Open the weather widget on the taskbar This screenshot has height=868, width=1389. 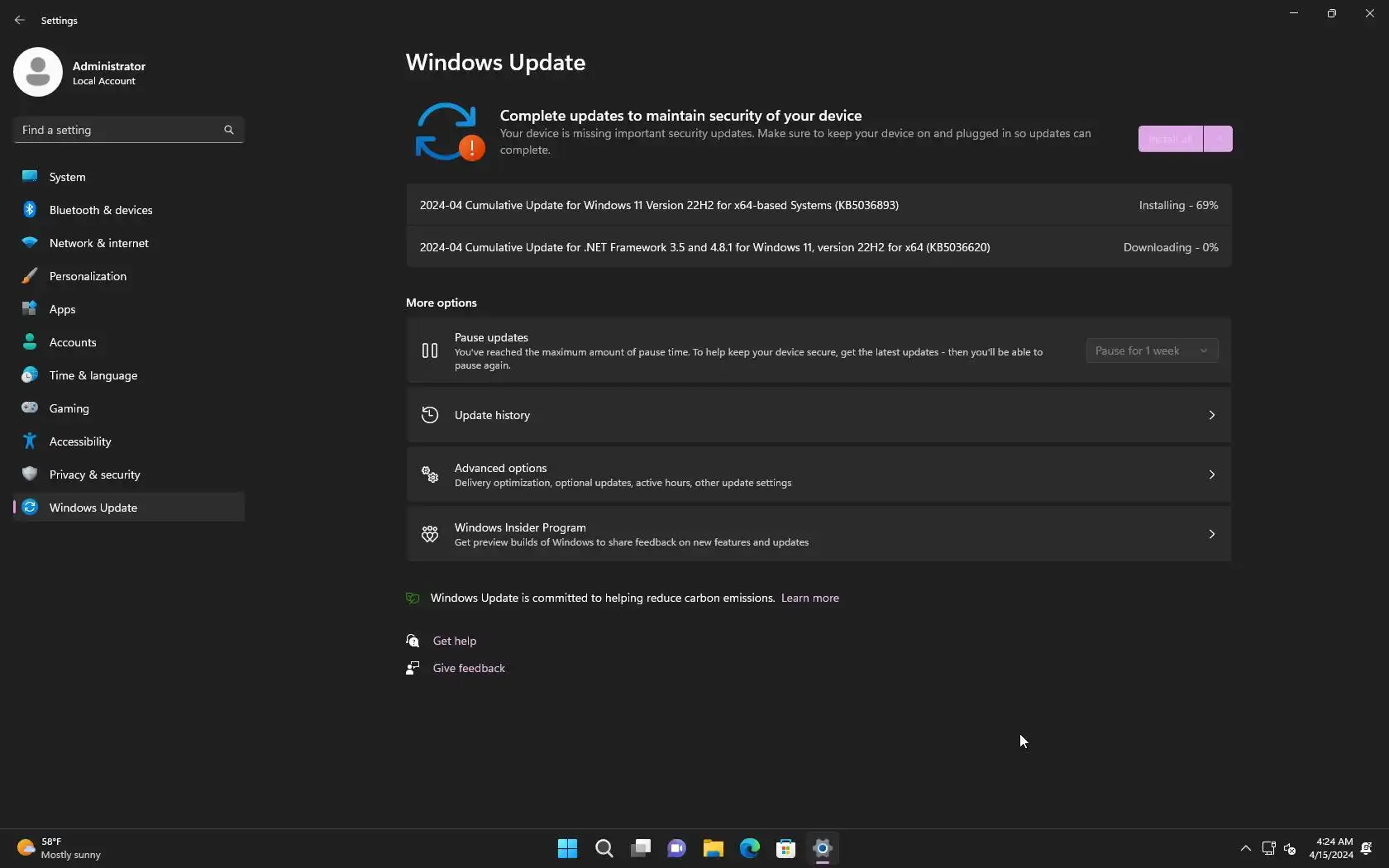(59, 848)
